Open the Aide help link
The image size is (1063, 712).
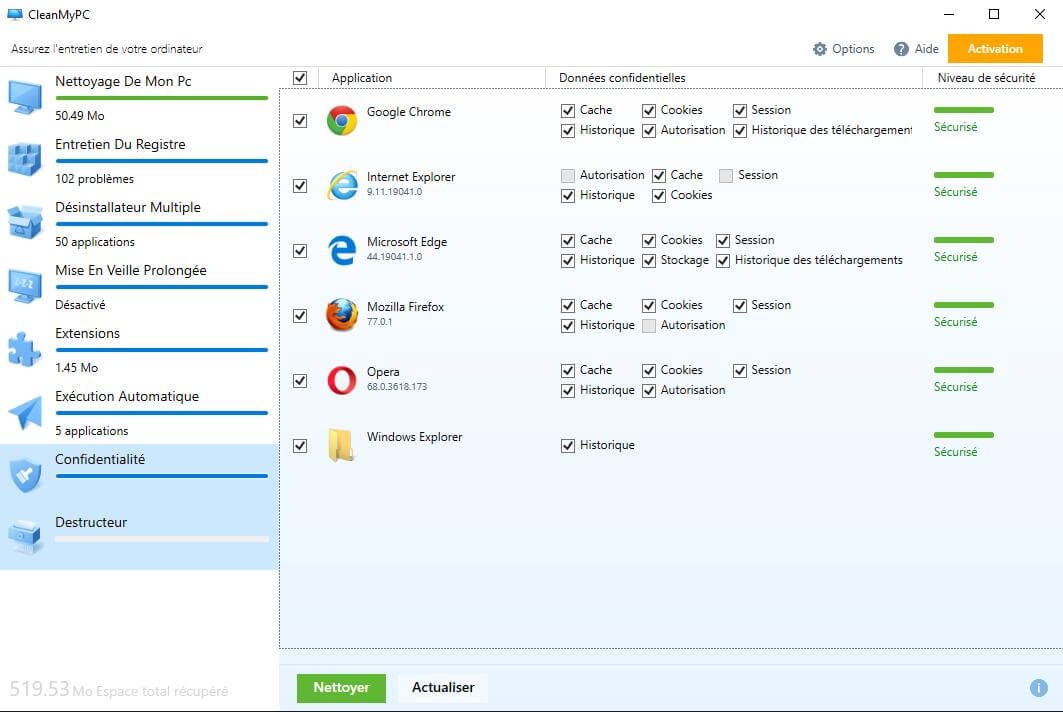[917, 49]
